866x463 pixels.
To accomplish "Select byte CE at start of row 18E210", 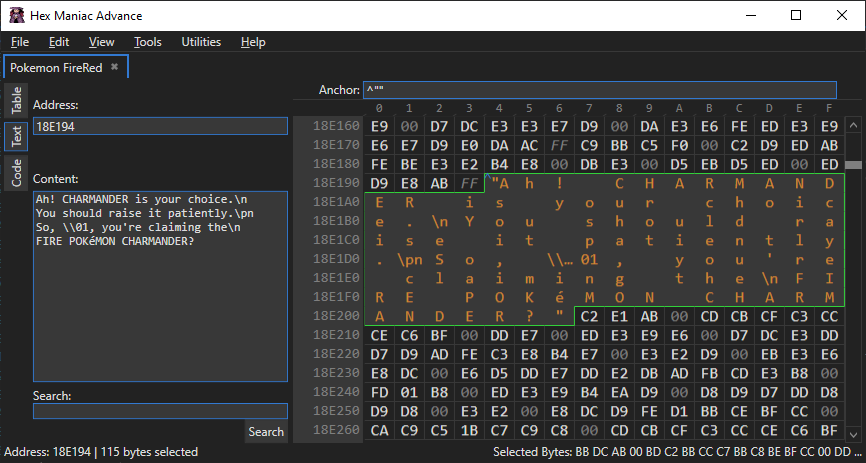I will (x=379, y=335).
